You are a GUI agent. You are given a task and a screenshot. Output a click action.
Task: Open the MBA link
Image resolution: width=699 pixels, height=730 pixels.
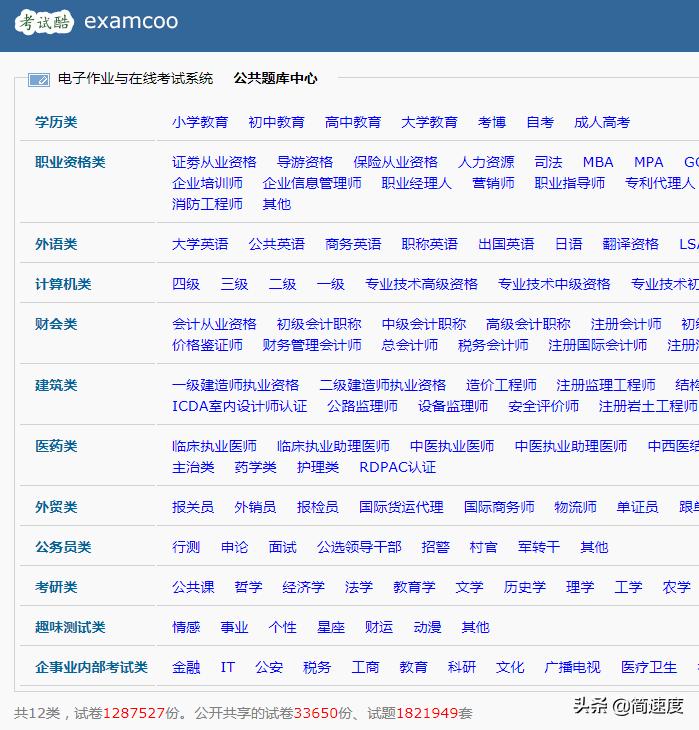coord(598,162)
